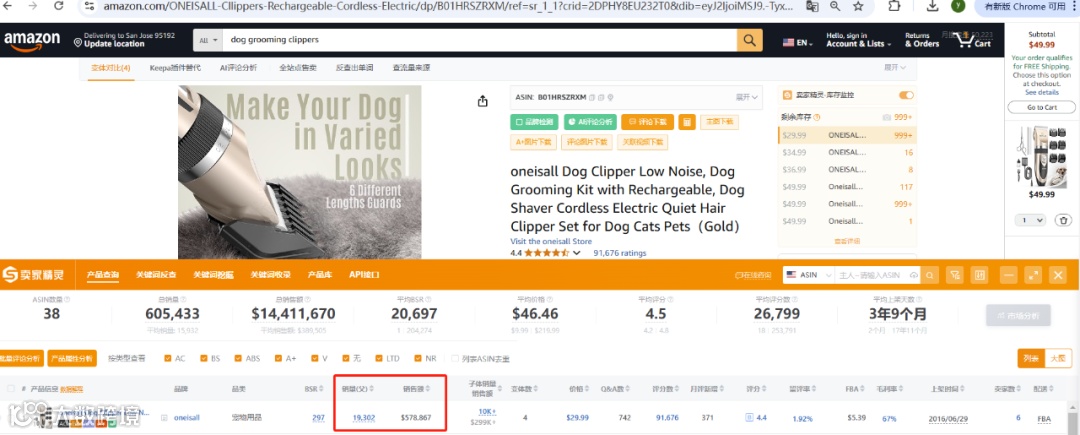1080x435 pixels.
Task: Click the Go to Cart button
Action: 1041,107
